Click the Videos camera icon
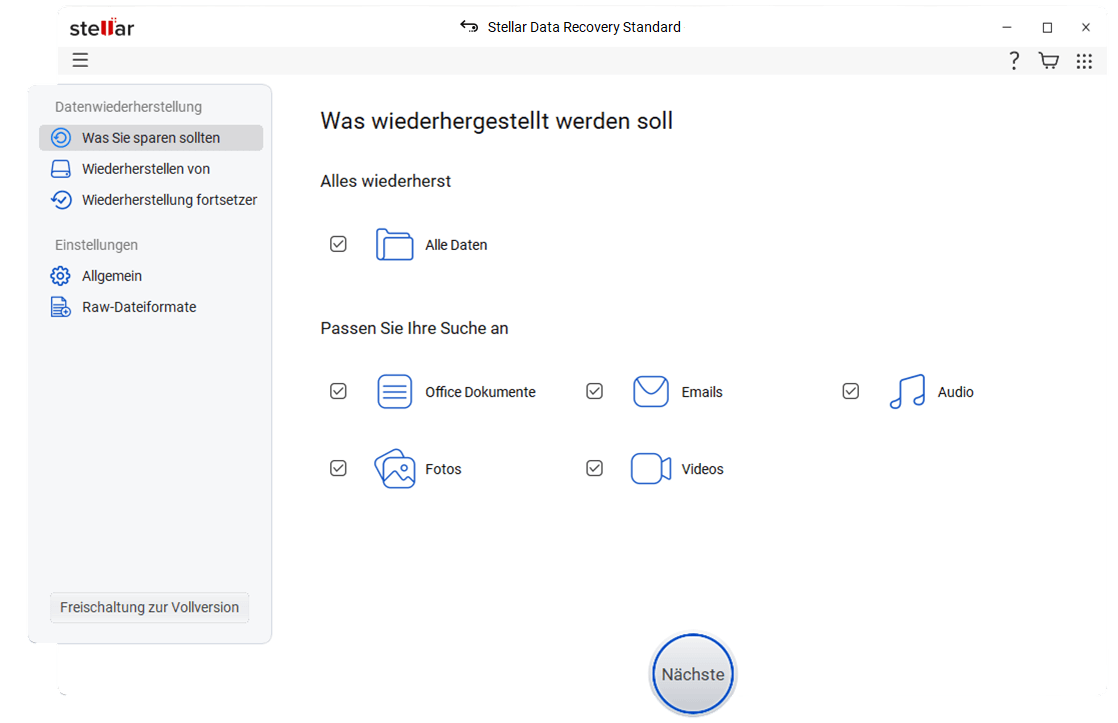The height and width of the screenshot is (723, 1118). point(651,468)
